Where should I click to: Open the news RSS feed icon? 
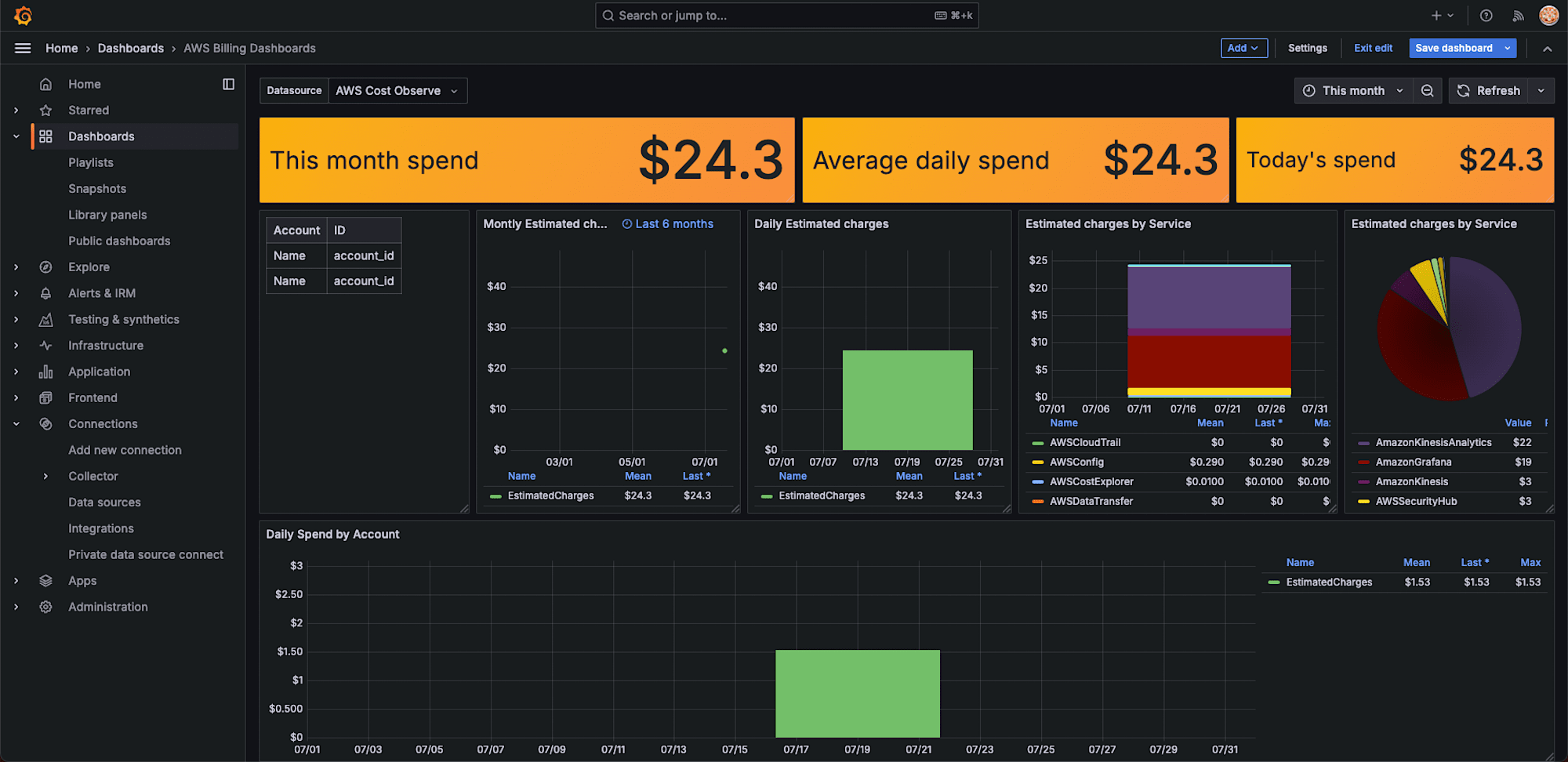pyautogui.click(x=1518, y=16)
